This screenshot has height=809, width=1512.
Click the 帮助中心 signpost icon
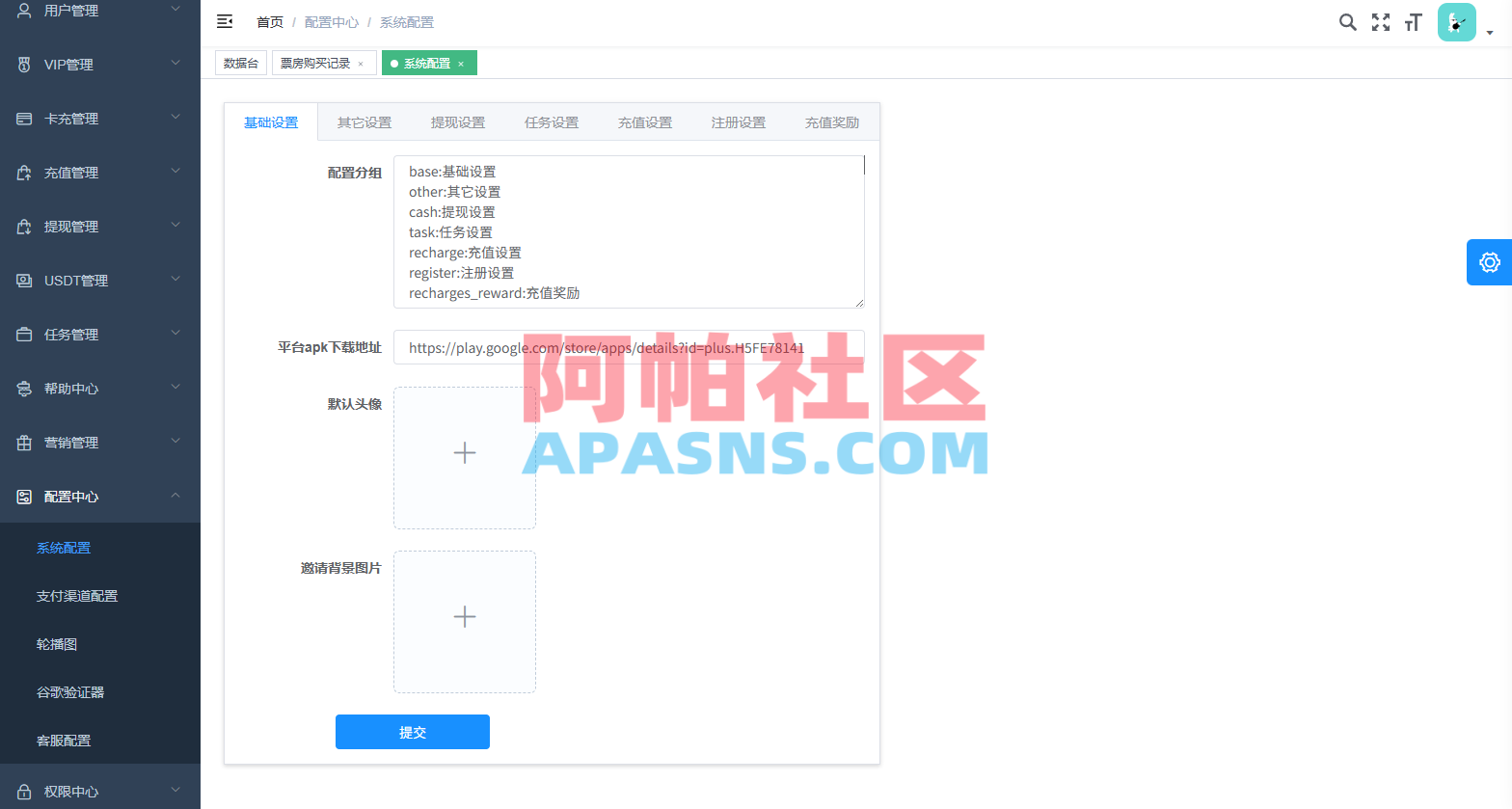(x=24, y=389)
